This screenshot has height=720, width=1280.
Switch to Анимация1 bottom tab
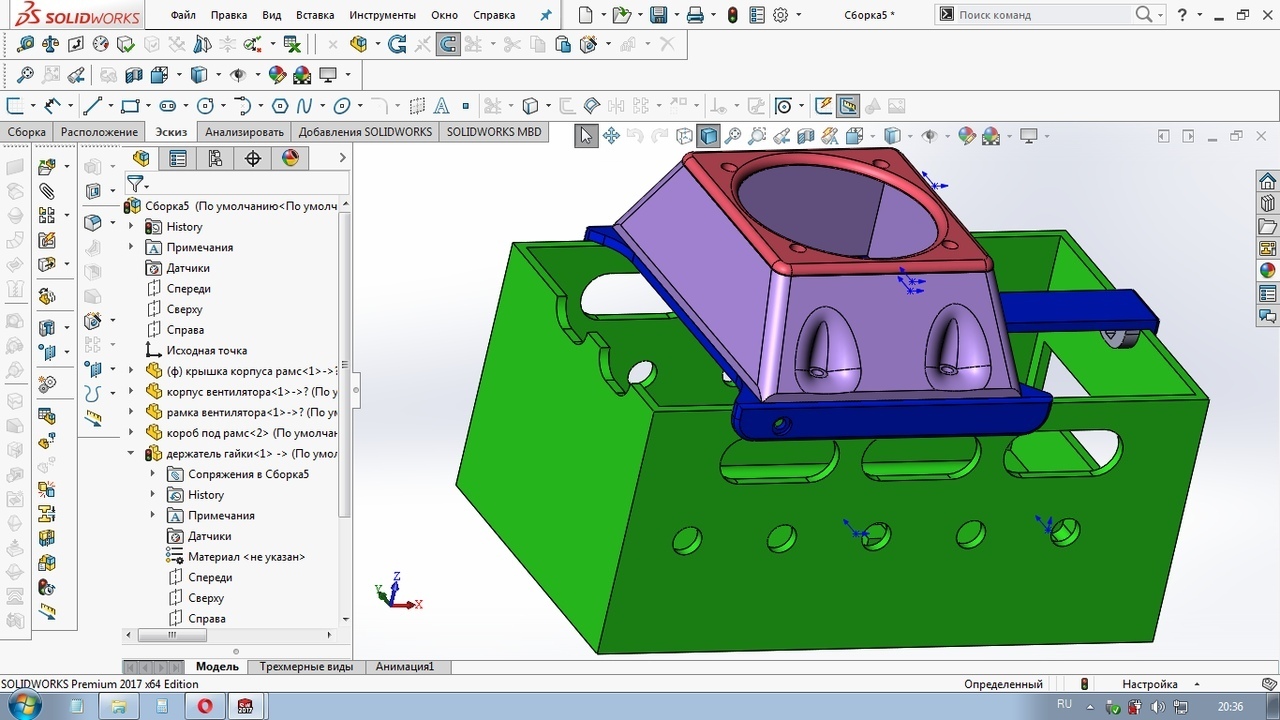(405, 666)
